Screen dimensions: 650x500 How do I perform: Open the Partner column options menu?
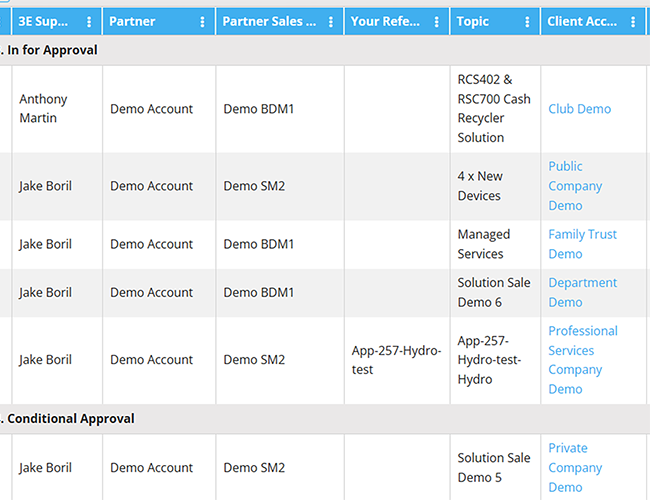202,22
